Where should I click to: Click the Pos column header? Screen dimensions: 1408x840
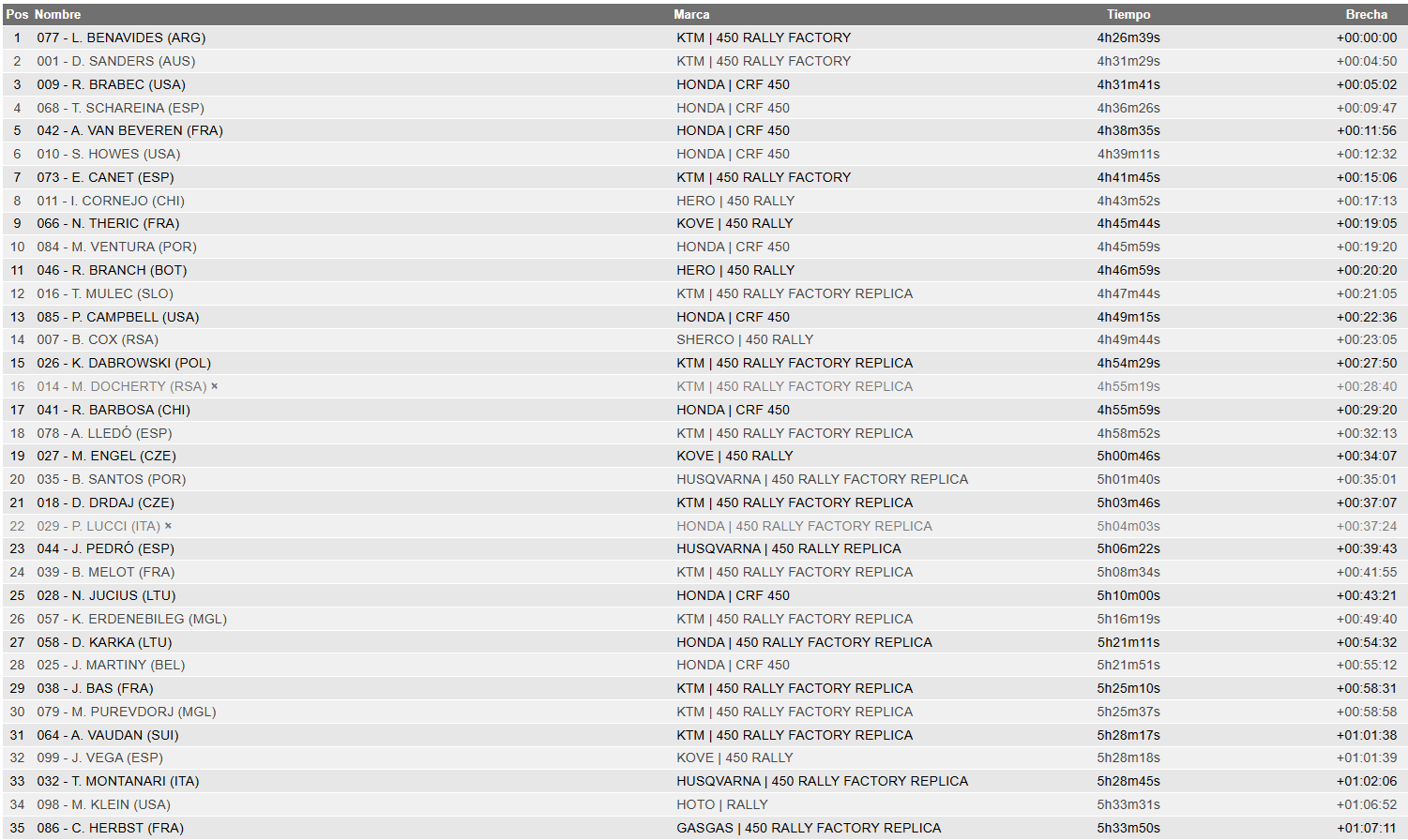17,14
